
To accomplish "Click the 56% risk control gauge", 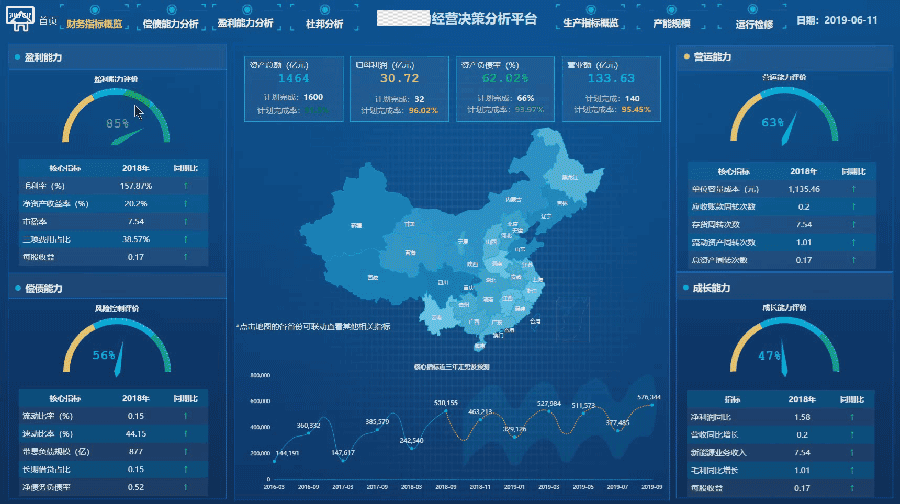I will coord(117,348).
